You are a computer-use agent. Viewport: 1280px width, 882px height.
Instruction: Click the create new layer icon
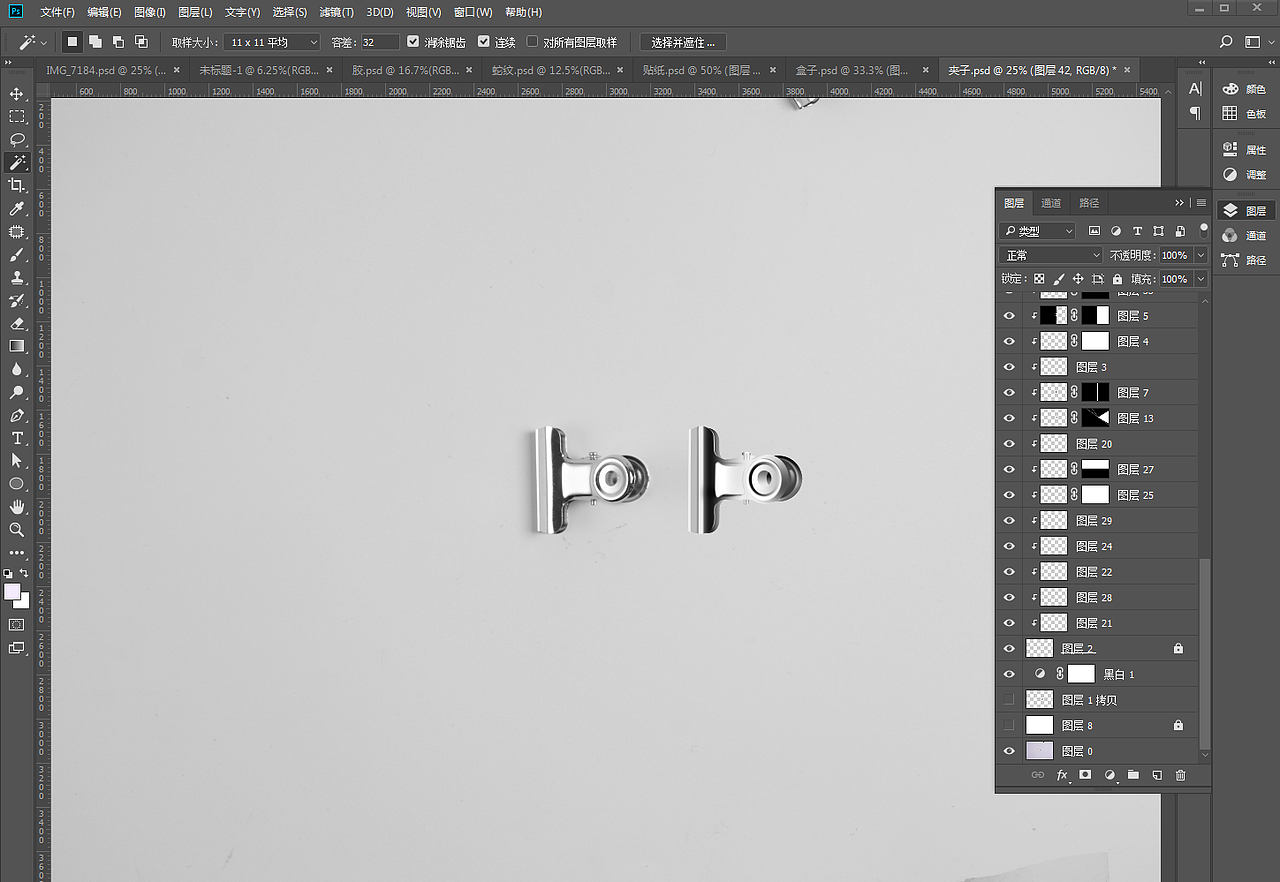[x=1157, y=775]
